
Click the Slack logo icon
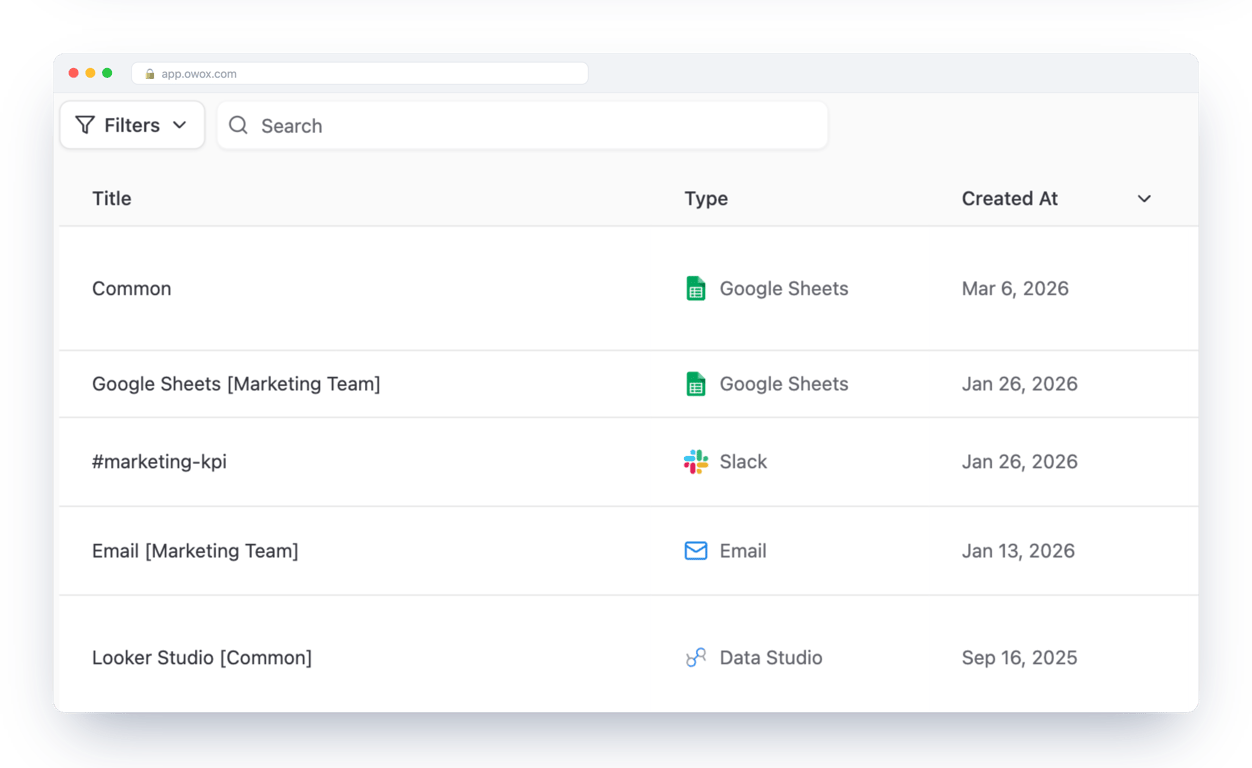(x=696, y=462)
